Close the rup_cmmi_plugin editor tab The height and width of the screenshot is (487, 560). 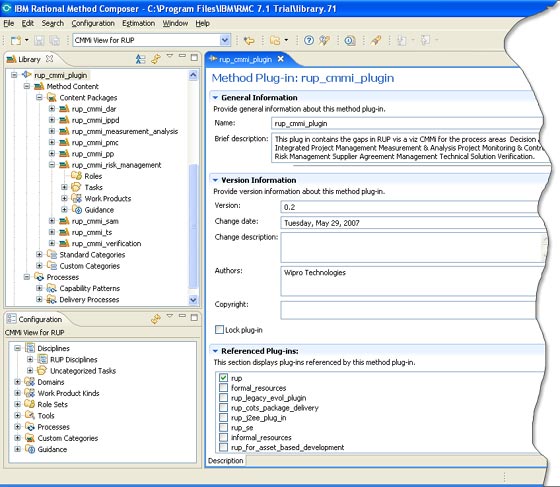[x=281, y=59]
